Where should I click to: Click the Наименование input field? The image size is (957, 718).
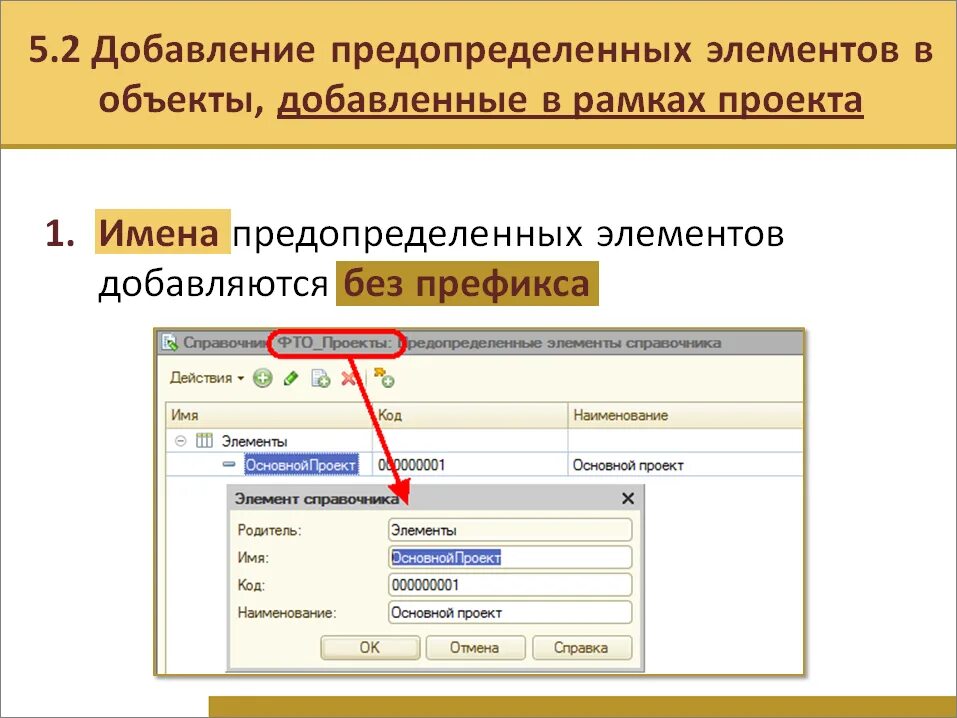pos(510,612)
